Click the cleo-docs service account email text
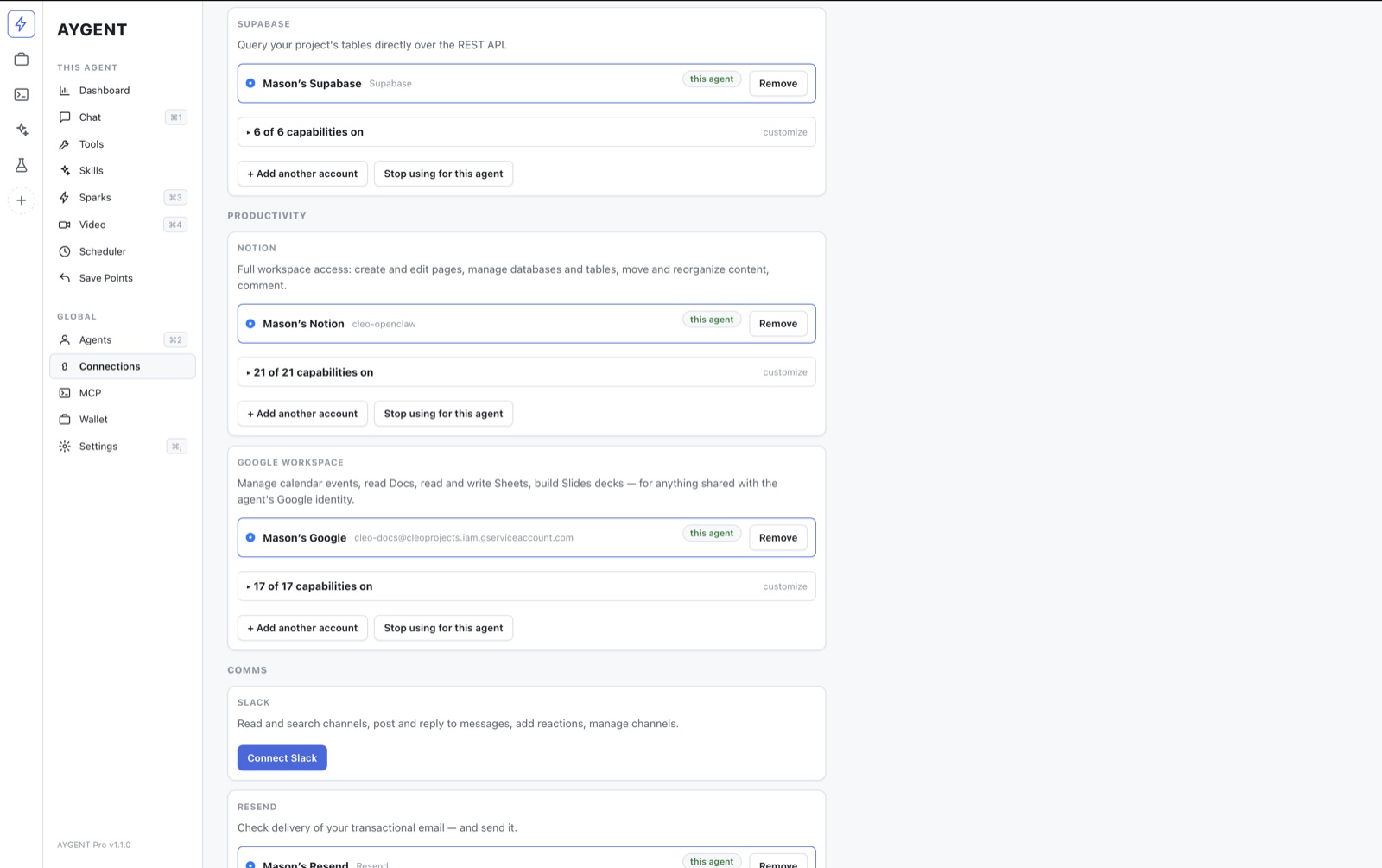This screenshot has height=868, width=1382. pyautogui.click(x=464, y=537)
